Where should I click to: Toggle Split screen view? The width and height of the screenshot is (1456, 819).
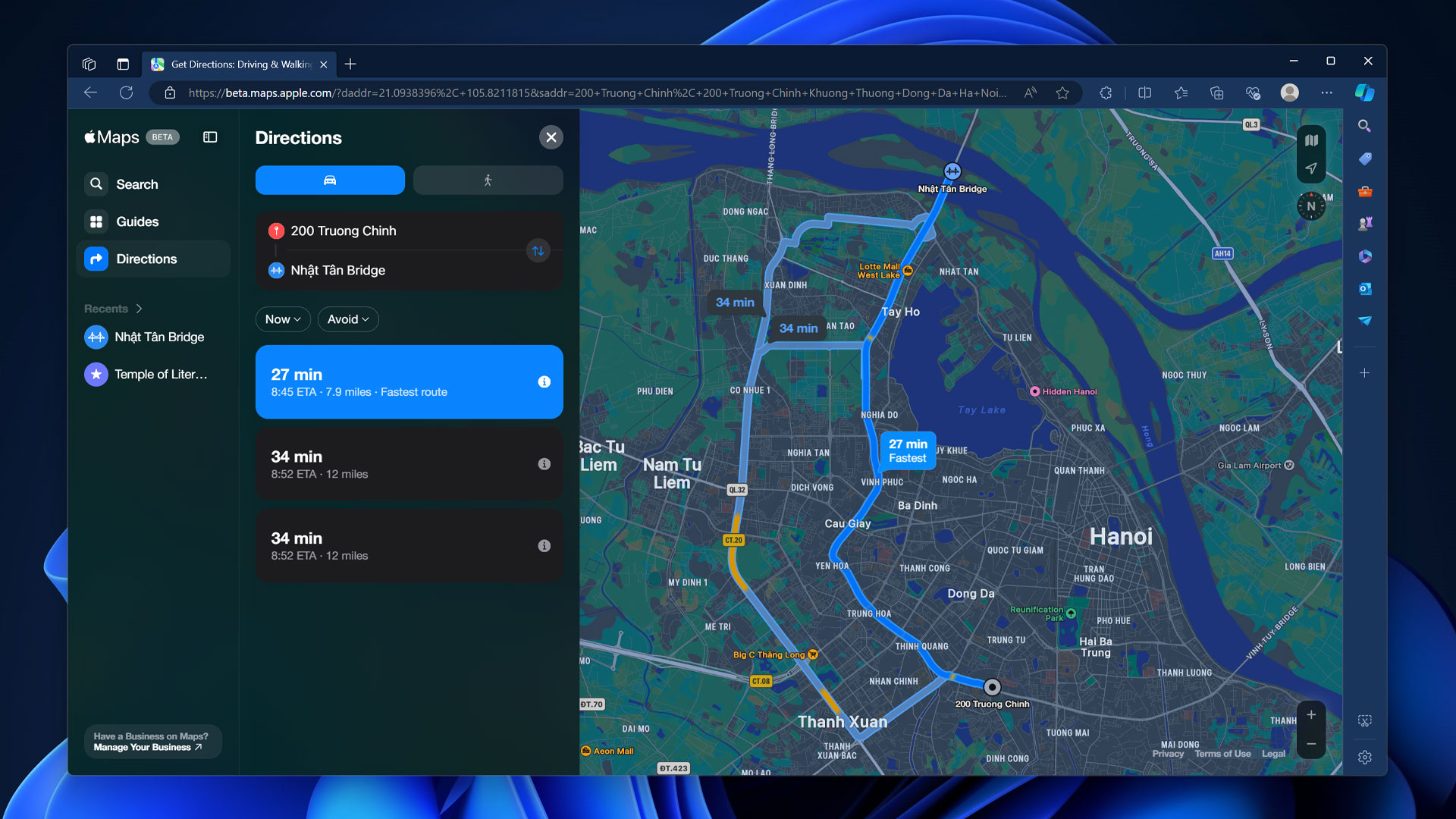[x=1145, y=93]
